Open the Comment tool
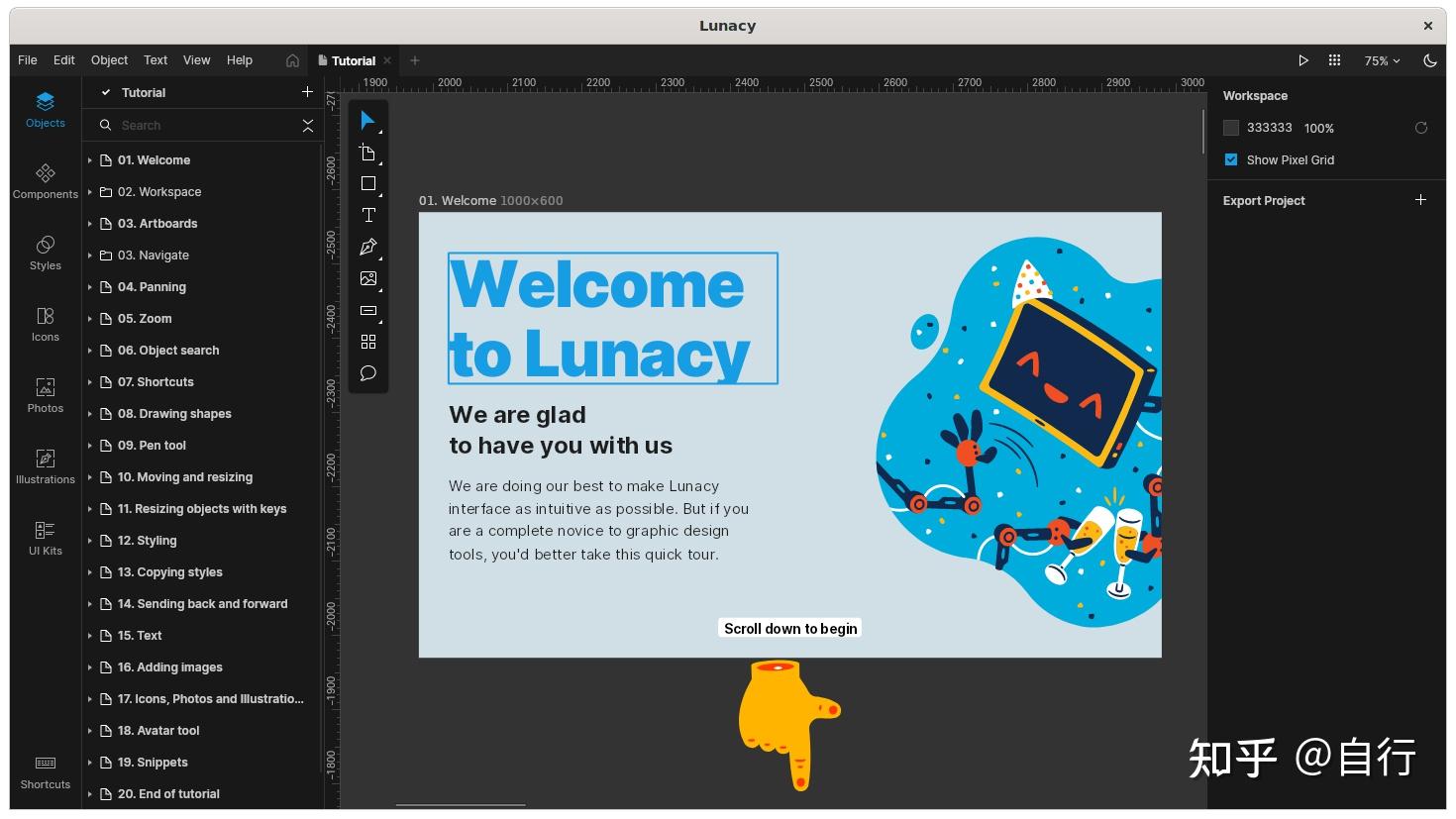This screenshot has width=1456, height=819. click(367, 373)
